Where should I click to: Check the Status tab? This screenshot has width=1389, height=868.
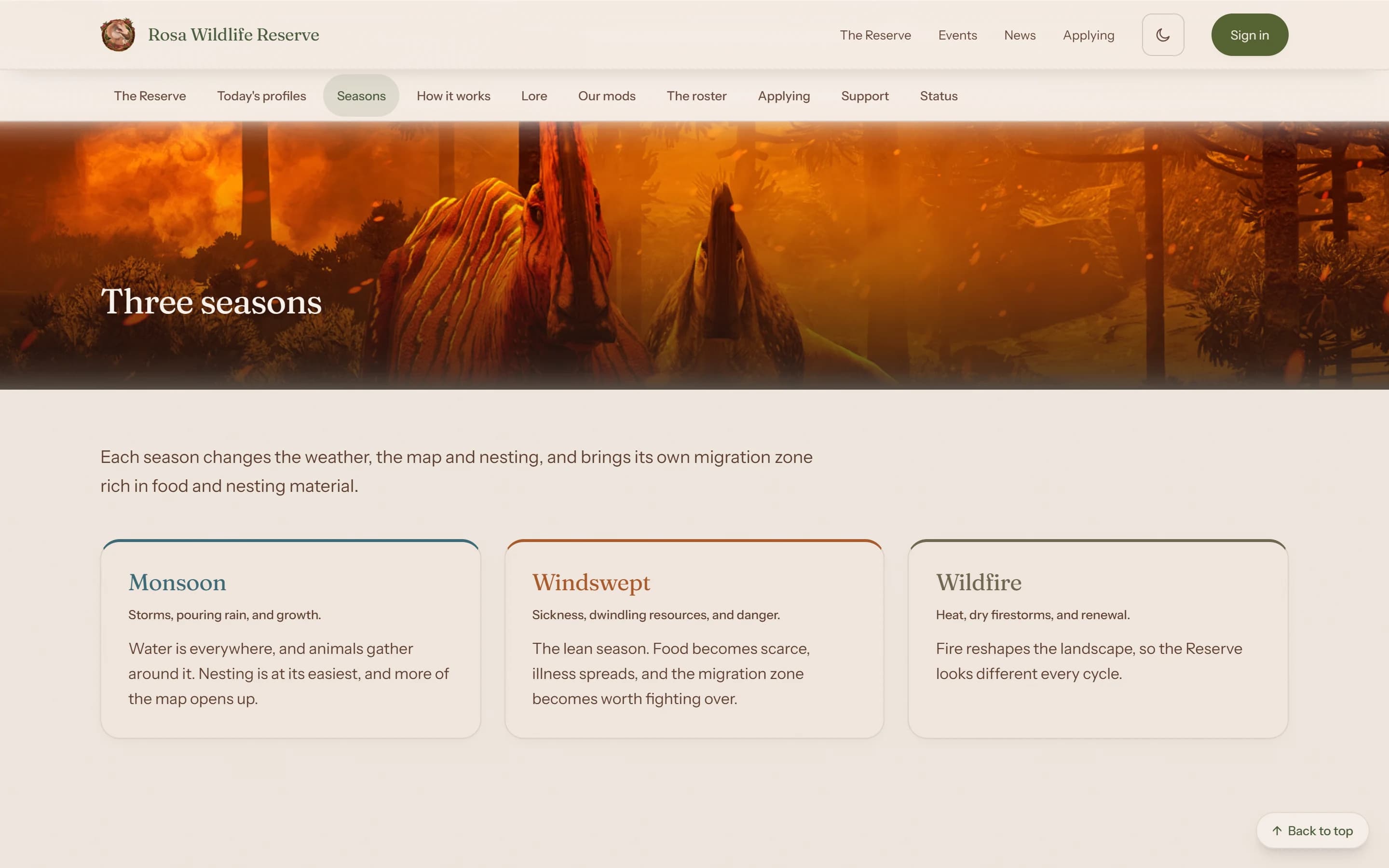point(939,96)
